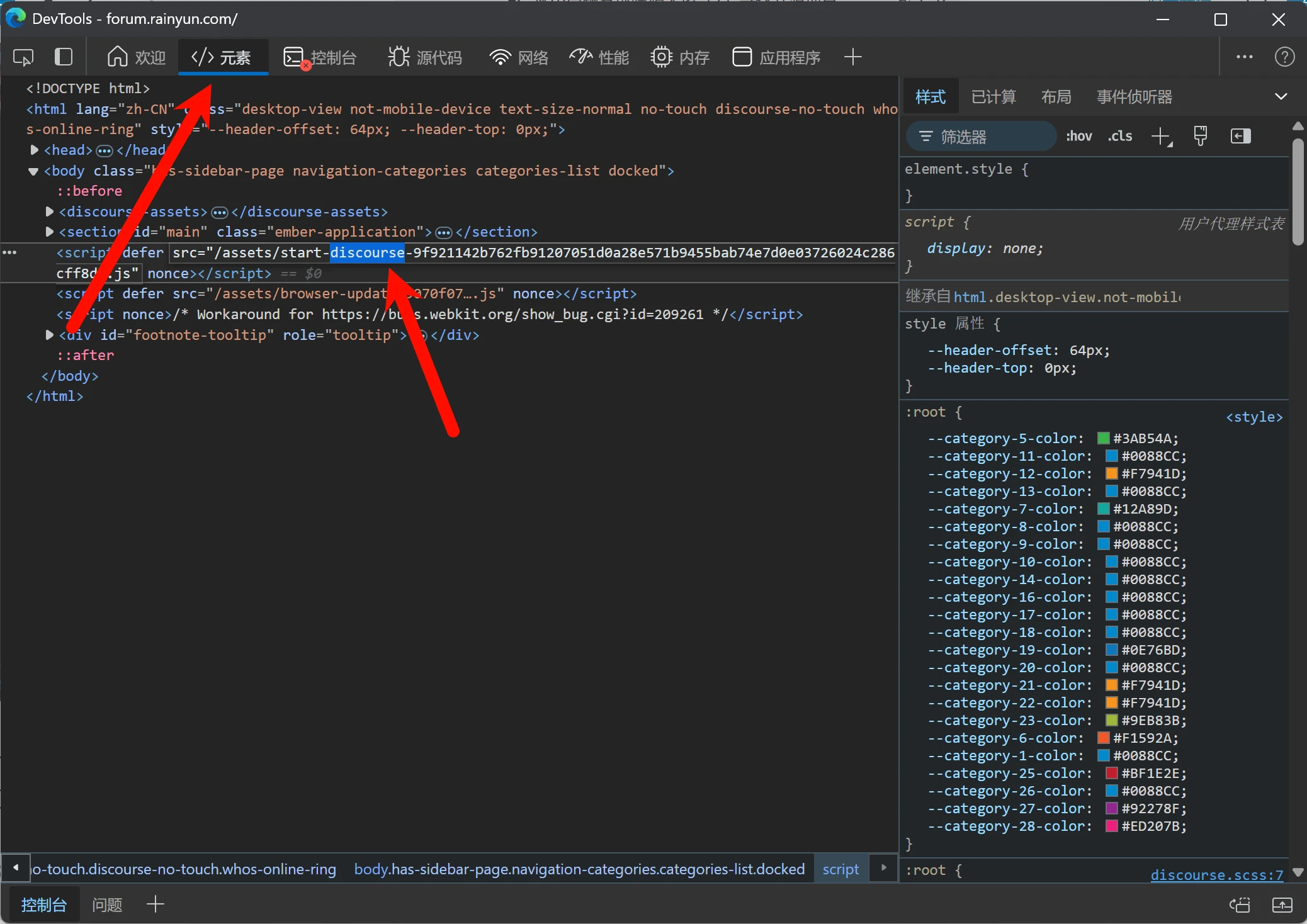Viewport: 1307px width, 924px height.
Task: Toggle the computed styles sidebar icon
Action: 1240,136
